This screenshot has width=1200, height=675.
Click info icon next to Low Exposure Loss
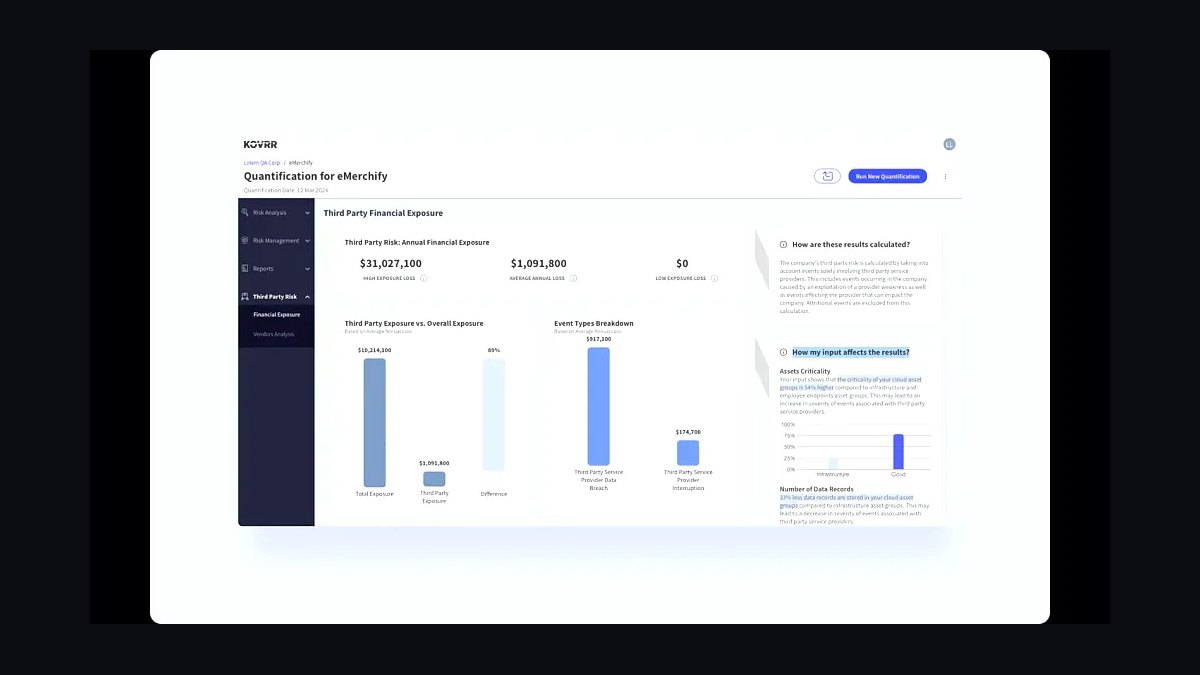pos(714,278)
